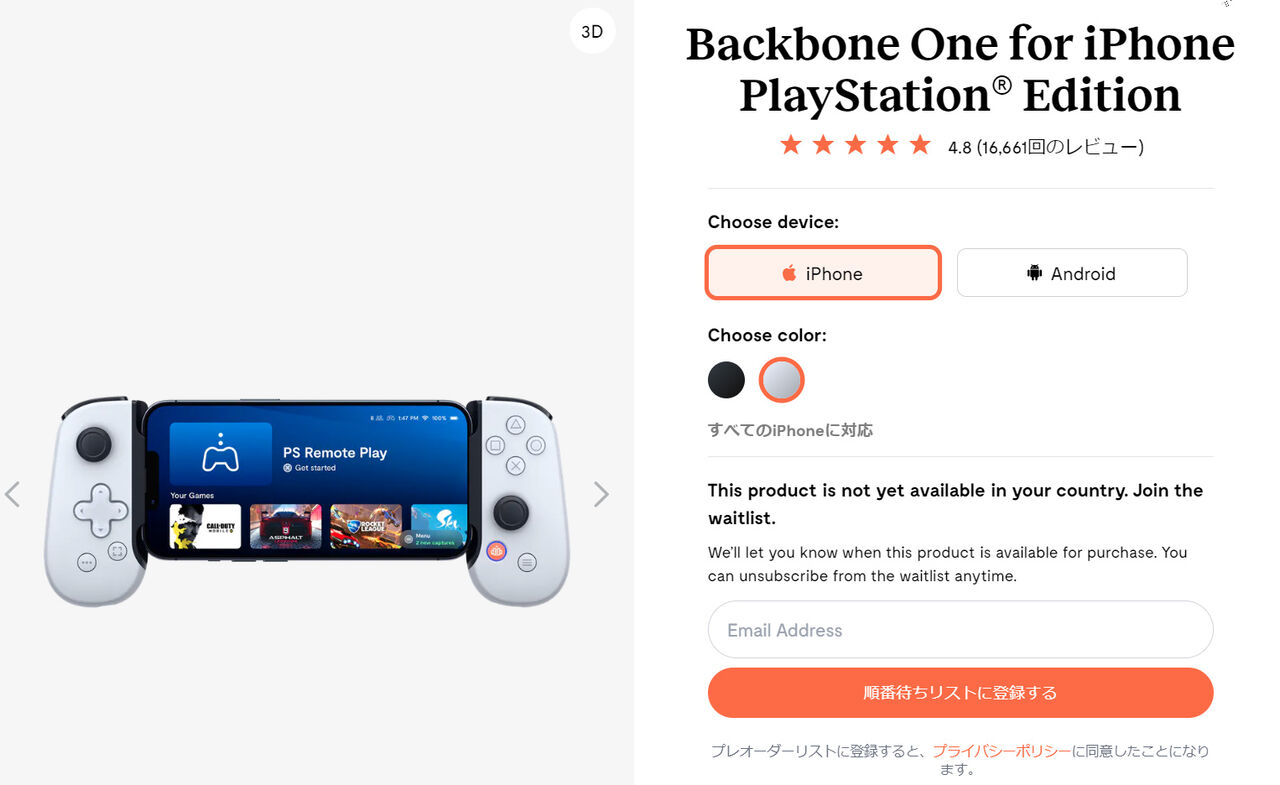Click the Call of Duty Mobile game thumbnail
This screenshot has width=1280, height=785.
click(205, 526)
